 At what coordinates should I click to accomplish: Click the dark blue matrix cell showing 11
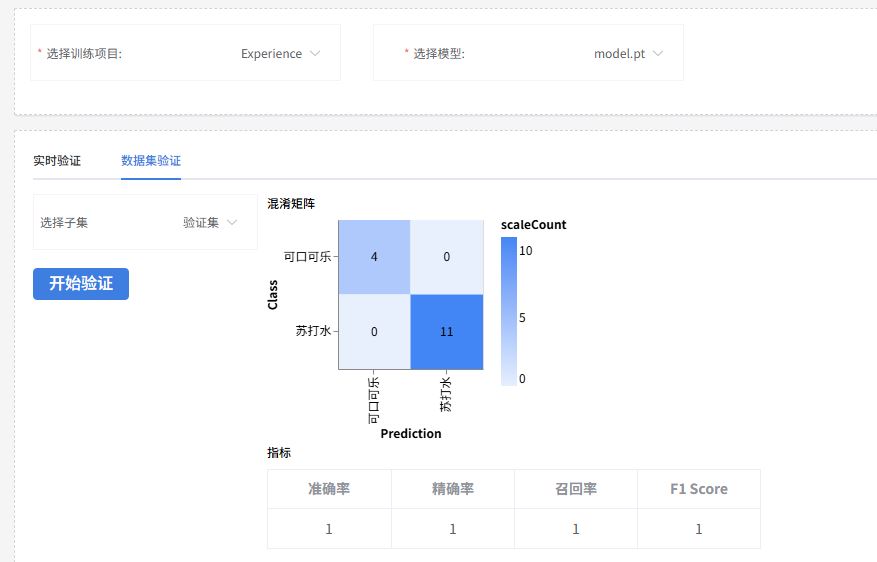[x=446, y=332]
